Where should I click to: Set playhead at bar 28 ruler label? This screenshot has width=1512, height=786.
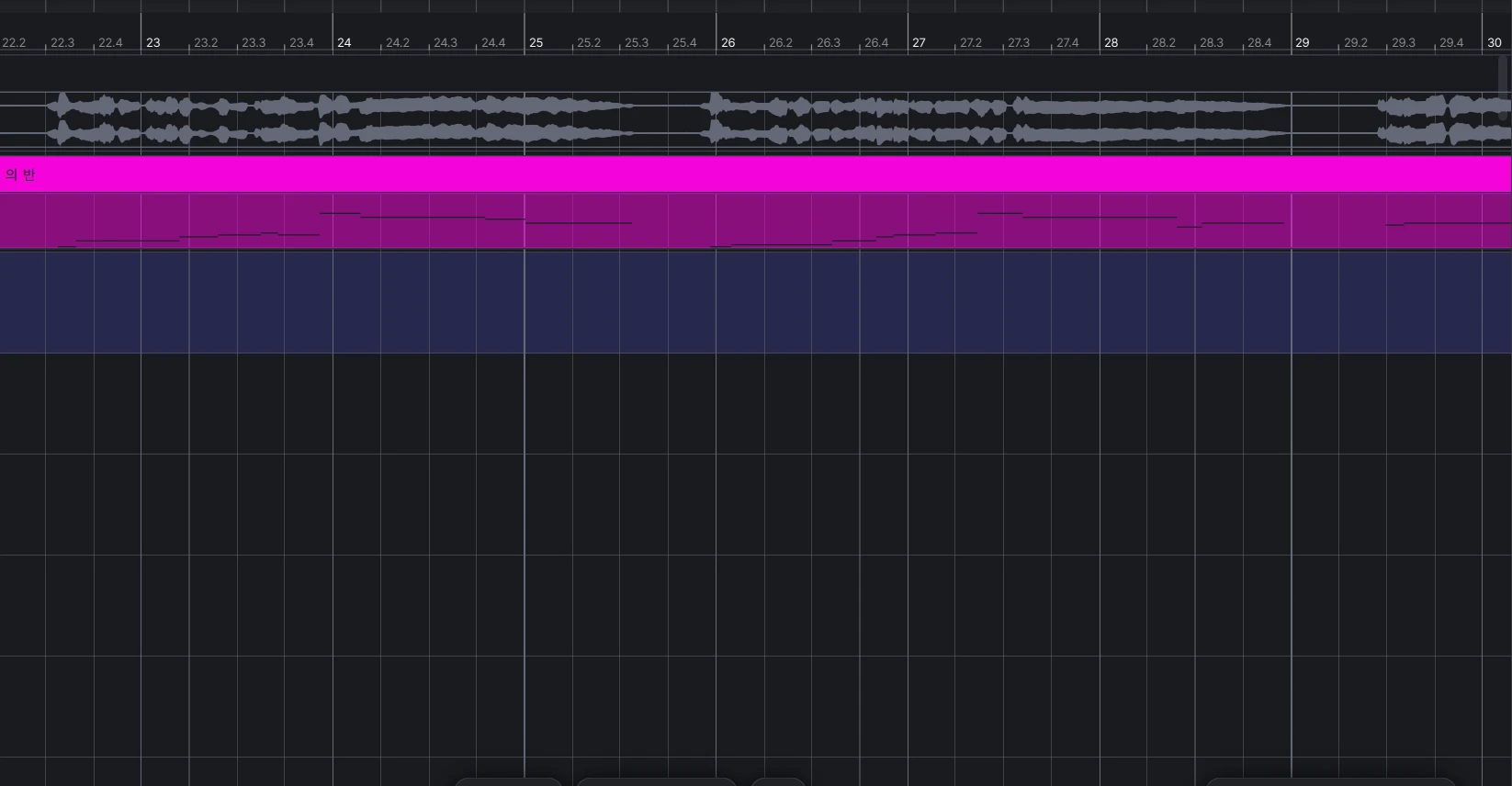(1111, 43)
